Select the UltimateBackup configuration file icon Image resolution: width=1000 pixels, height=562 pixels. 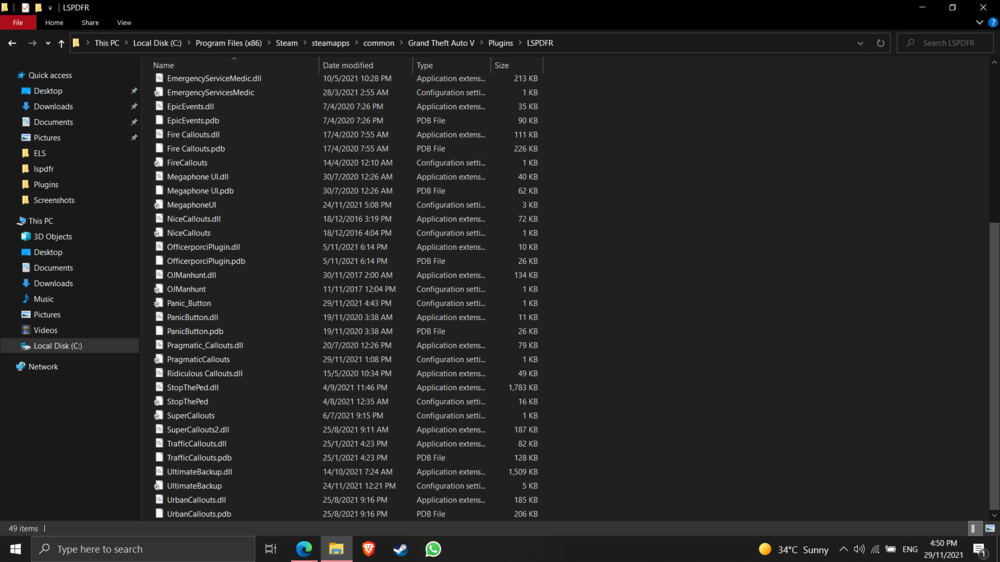tap(159, 485)
